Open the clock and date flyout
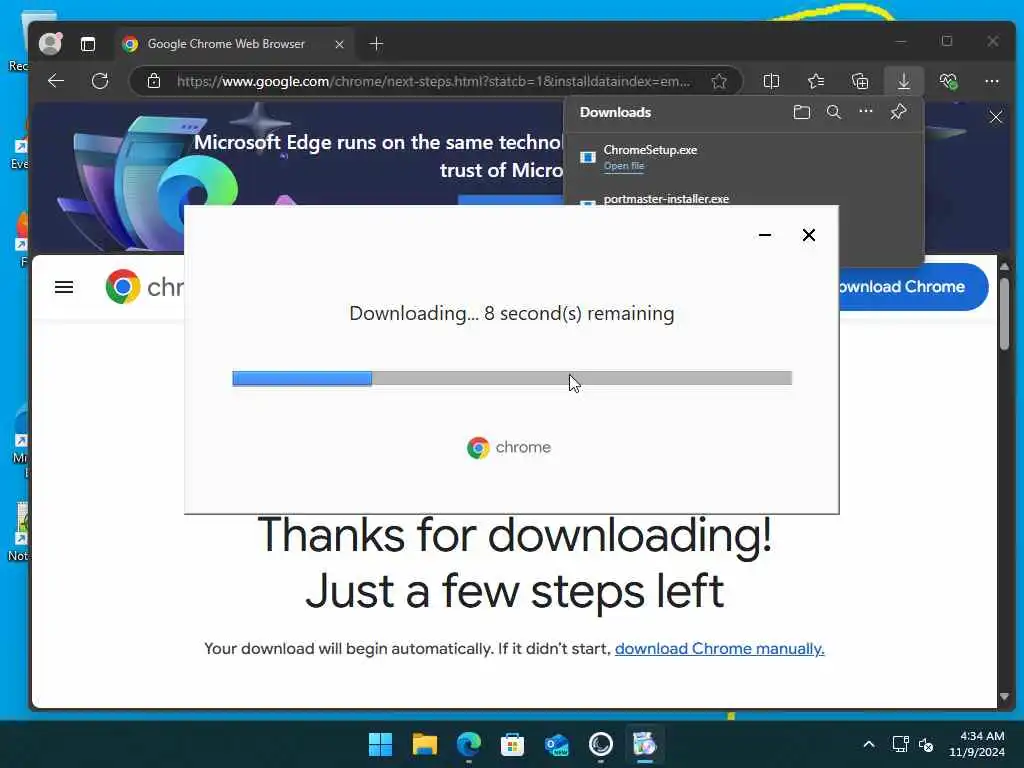1024x768 pixels. (x=977, y=744)
